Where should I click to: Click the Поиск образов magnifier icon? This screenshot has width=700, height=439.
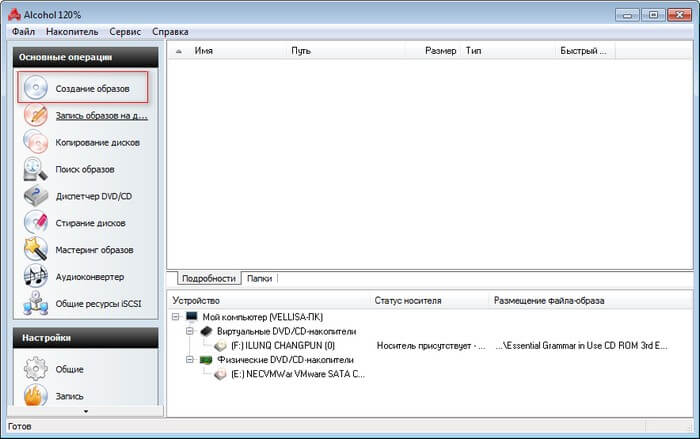[x=36, y=169]
